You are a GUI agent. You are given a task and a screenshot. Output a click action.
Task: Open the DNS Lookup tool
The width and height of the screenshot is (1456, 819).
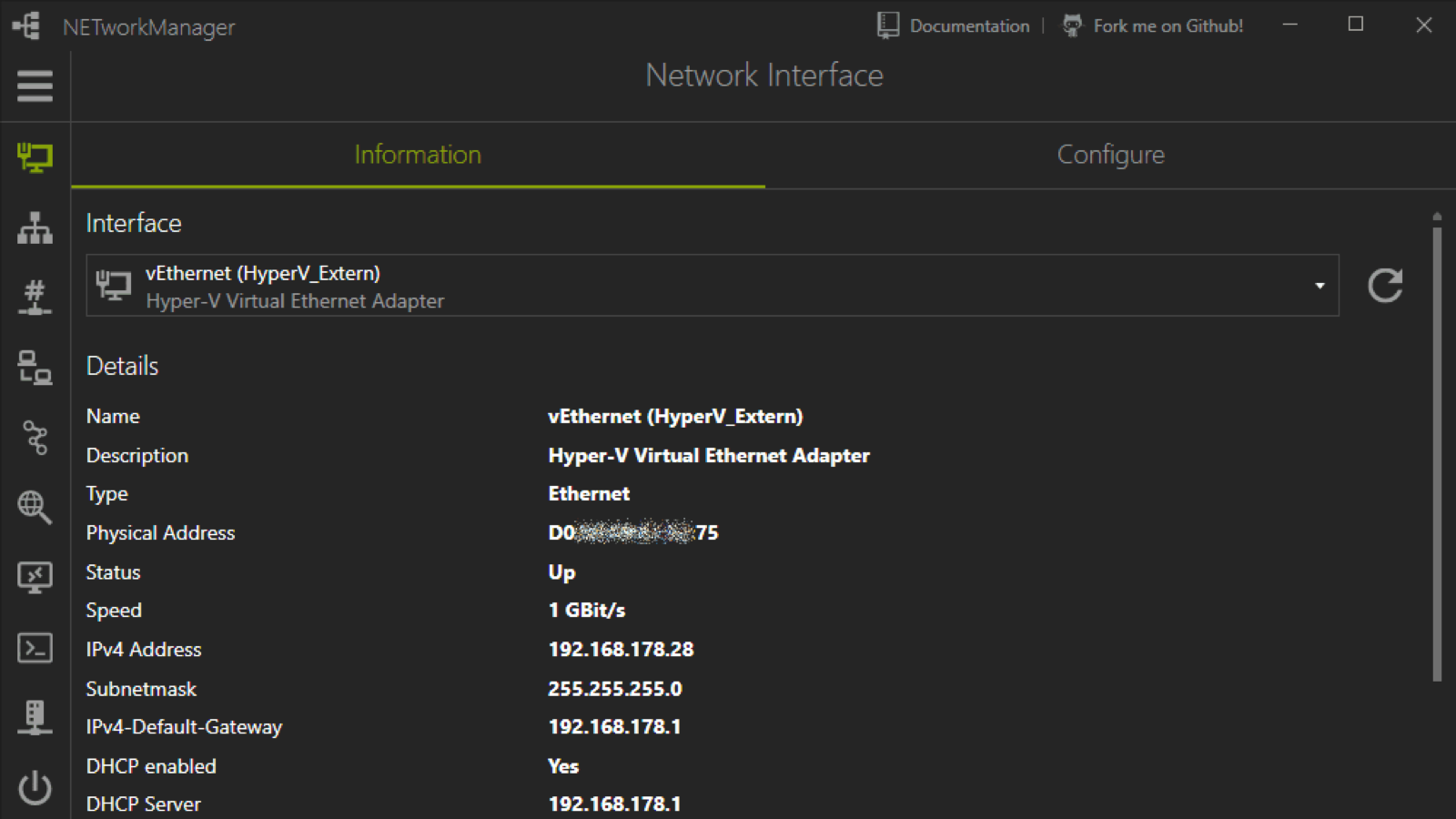pyautogui.click(x=35, y=507)
